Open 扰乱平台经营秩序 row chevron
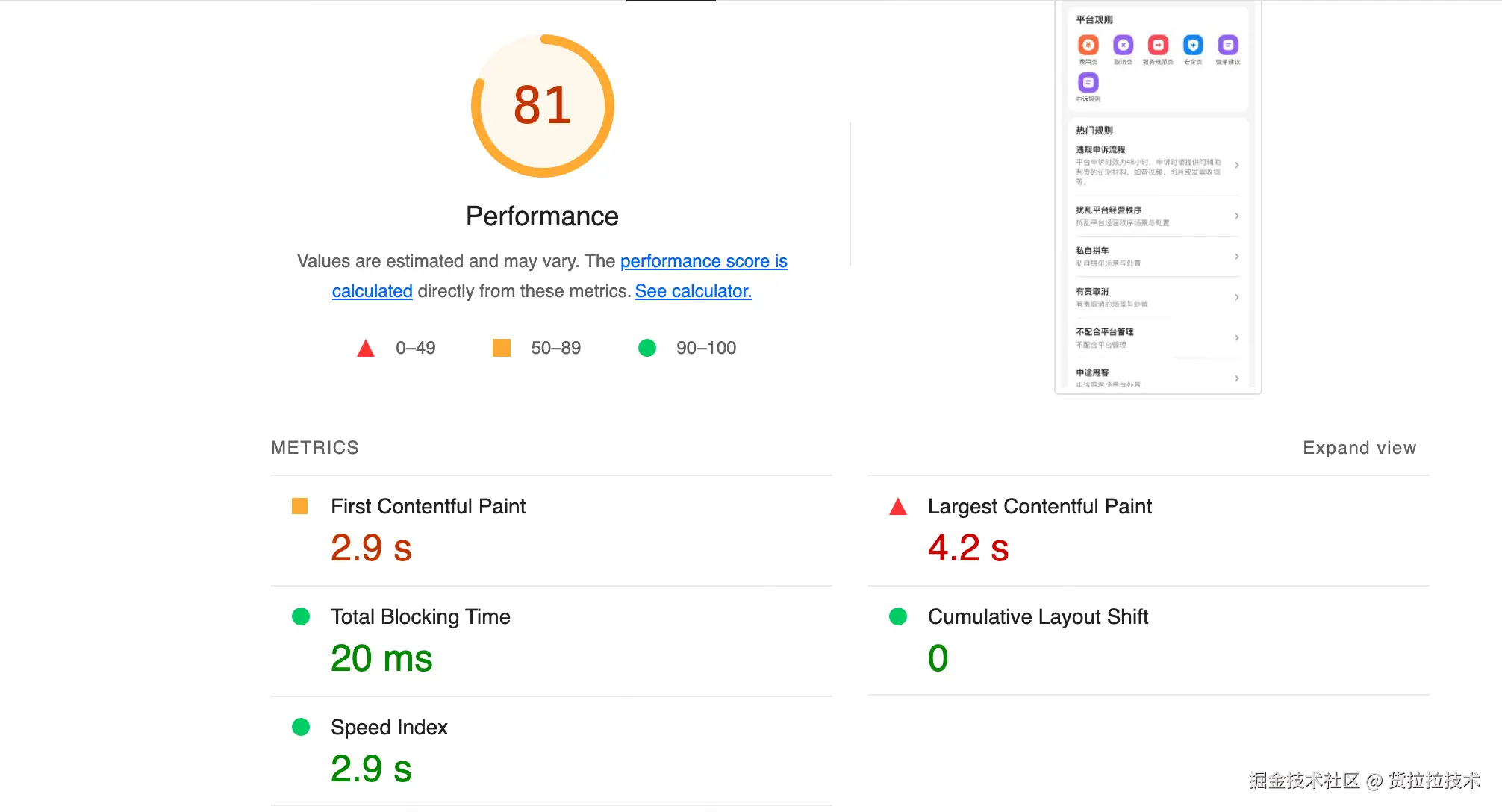Screen dimensions: 1502x812 point(1236,216)
